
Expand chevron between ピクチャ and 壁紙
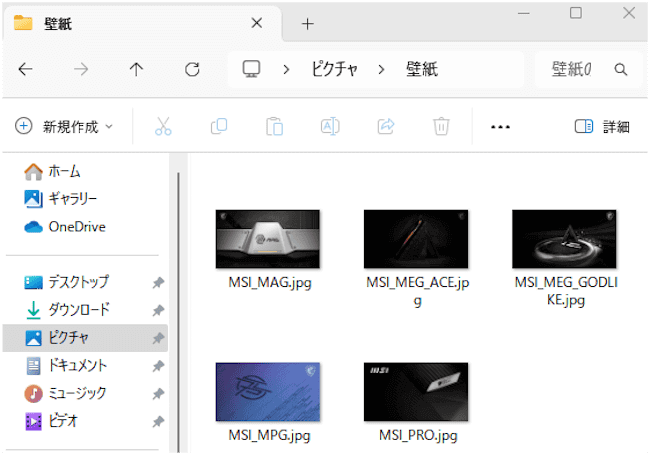click(x=381, y=69)
